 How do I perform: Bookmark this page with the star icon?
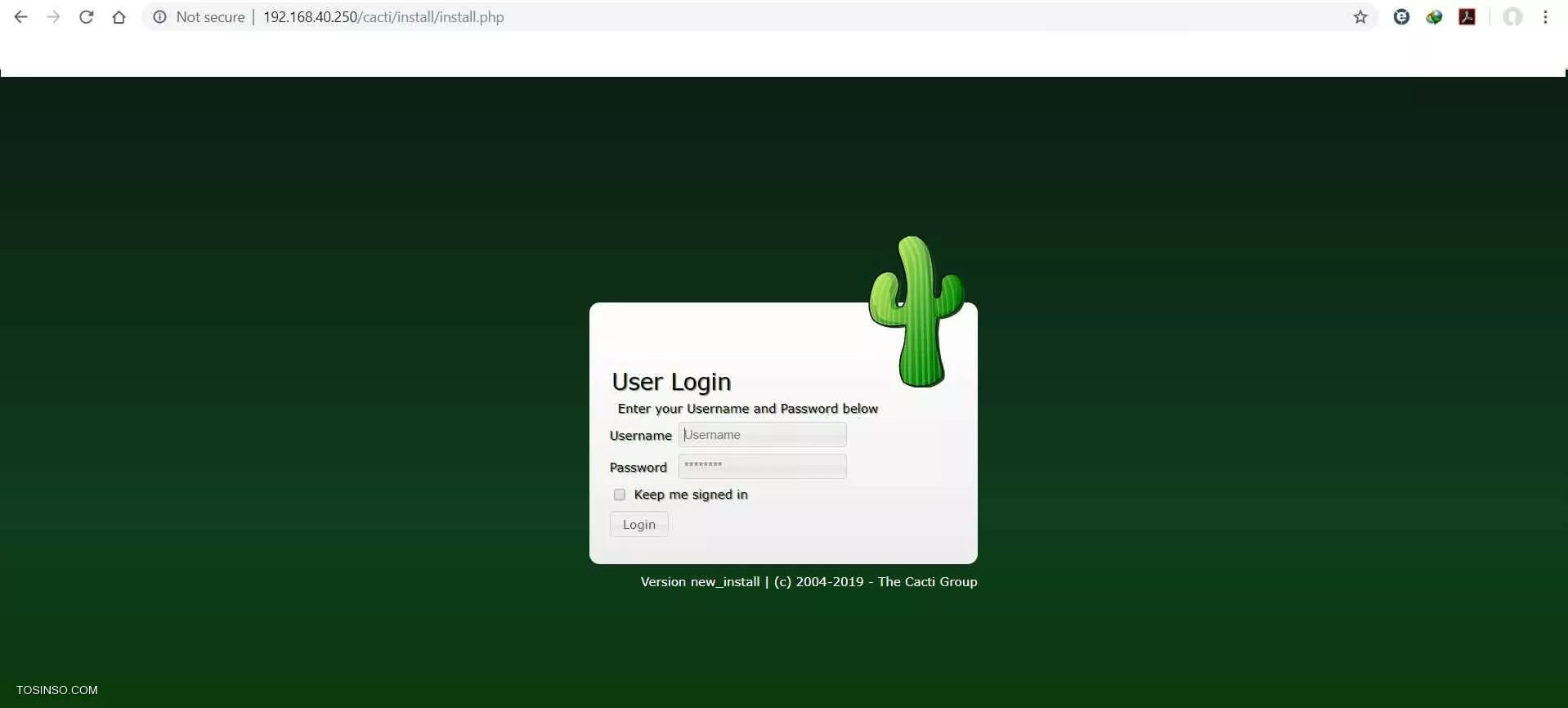(x=1360, y=17)
